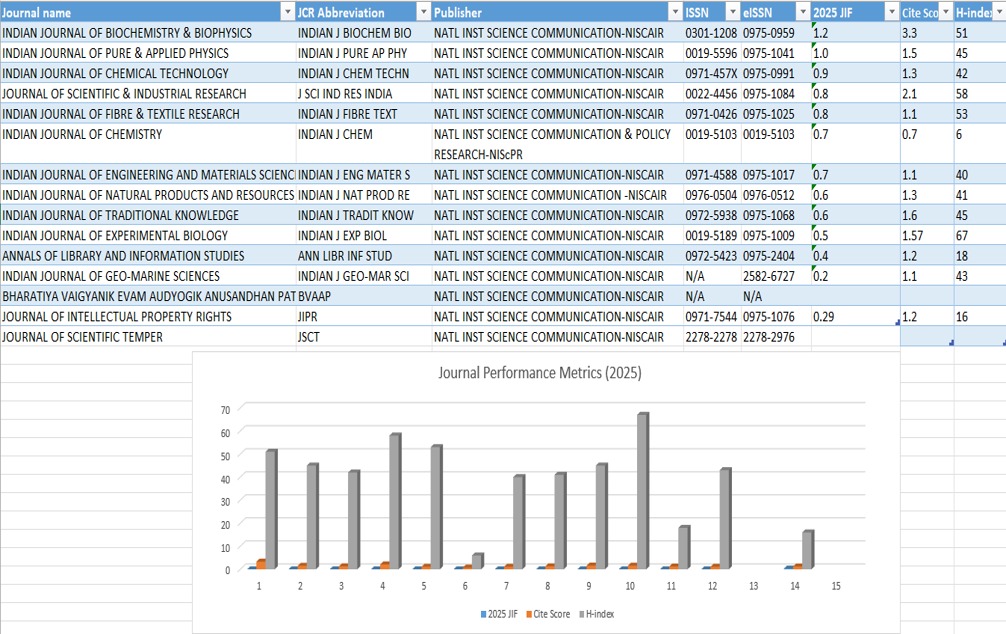Select cell INDIAN JOURNAL OF GEO-MARINE SCIENCES
The width and height of the screenshot is (1006, 634).
click(x=148, y=276)
